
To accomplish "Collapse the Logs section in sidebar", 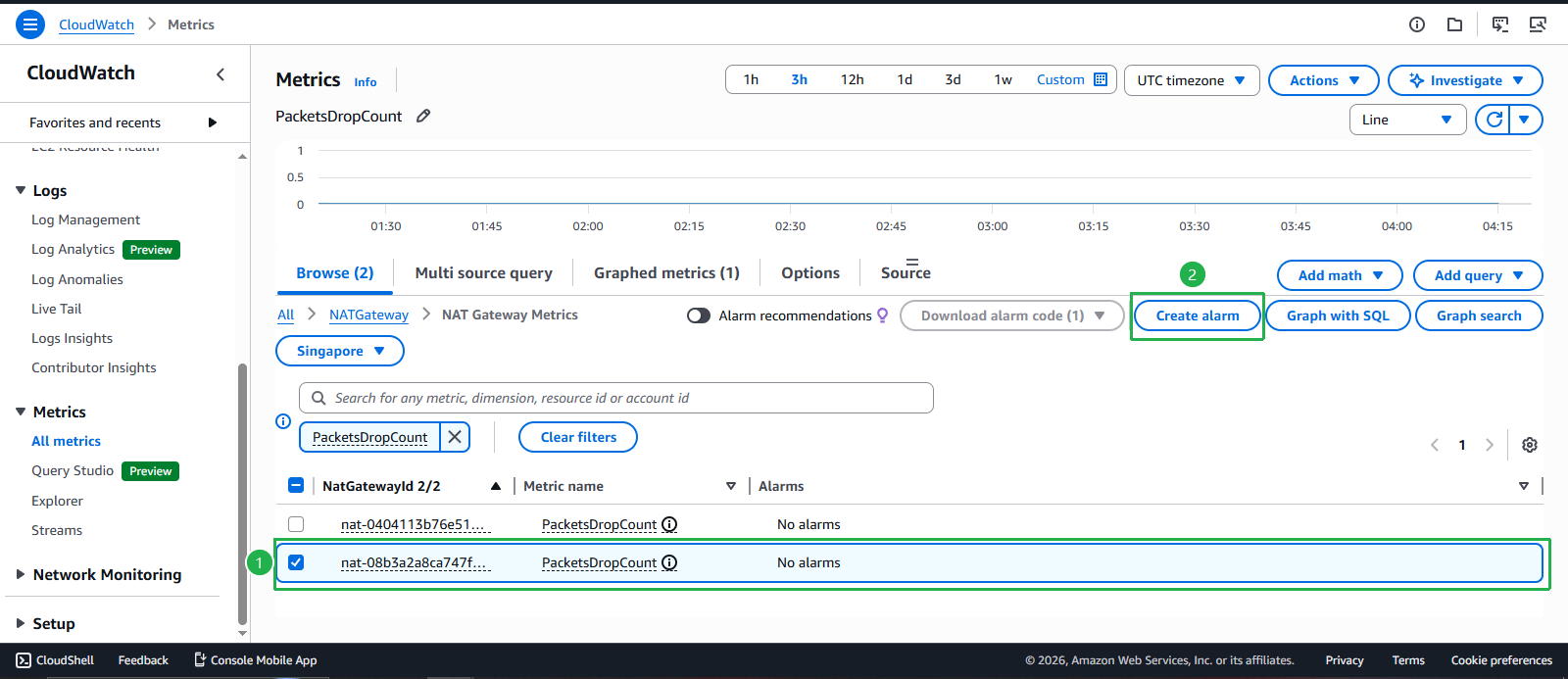I will point(21,190).
